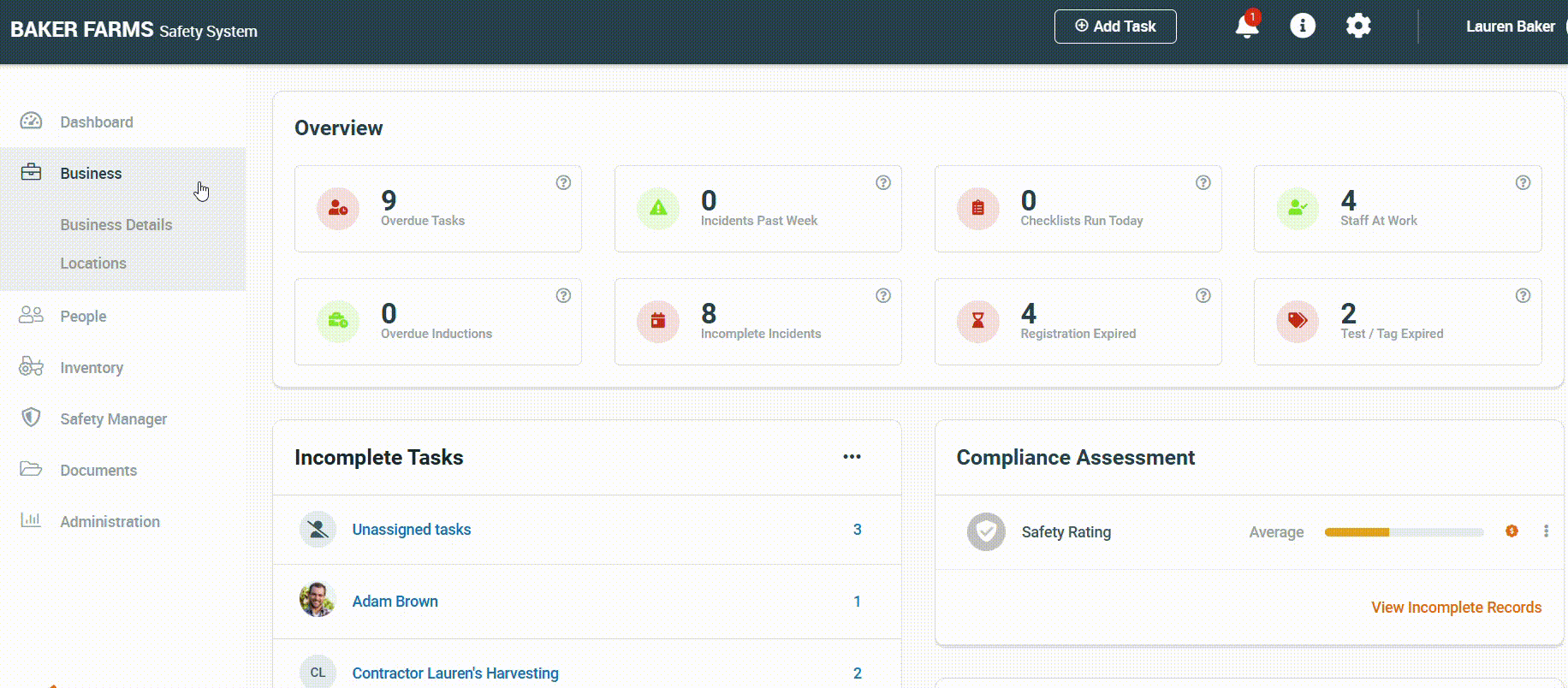1568x688 pixels.
Task: Click the Add Task button
Action: tap(1114, 27)
